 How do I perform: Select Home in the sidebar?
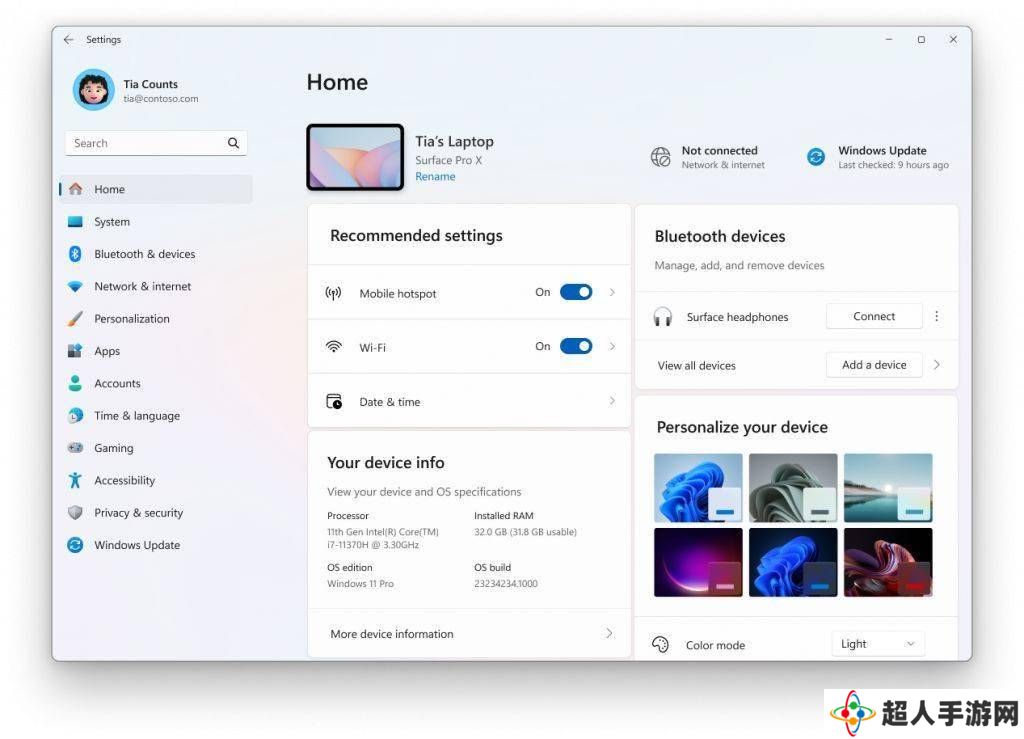click(156, 189)
